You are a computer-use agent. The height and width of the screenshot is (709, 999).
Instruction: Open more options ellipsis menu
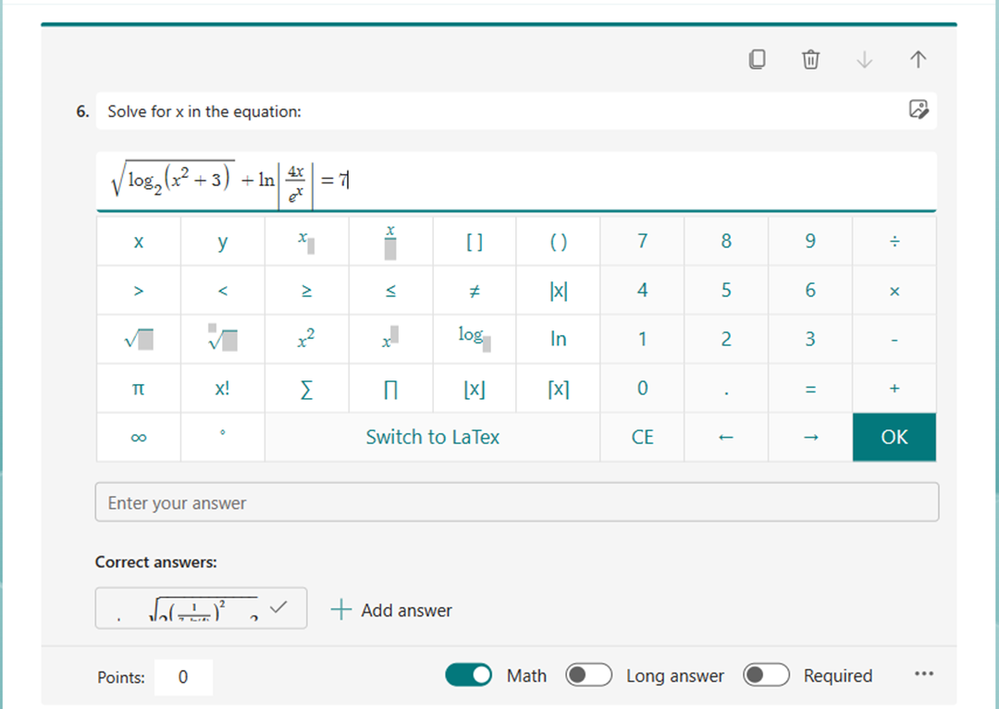coord(924,674)
